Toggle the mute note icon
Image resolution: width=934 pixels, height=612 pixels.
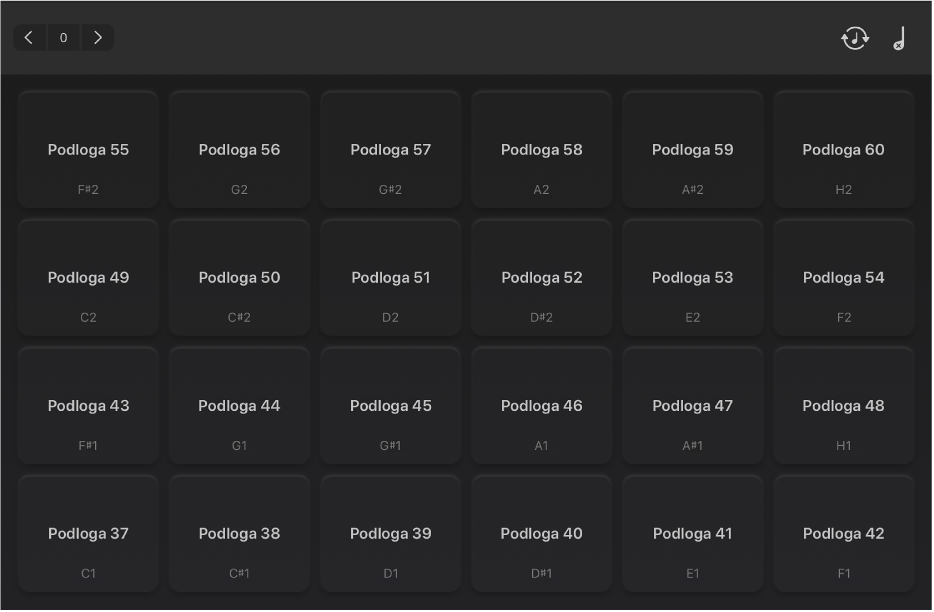click(900, 38)
